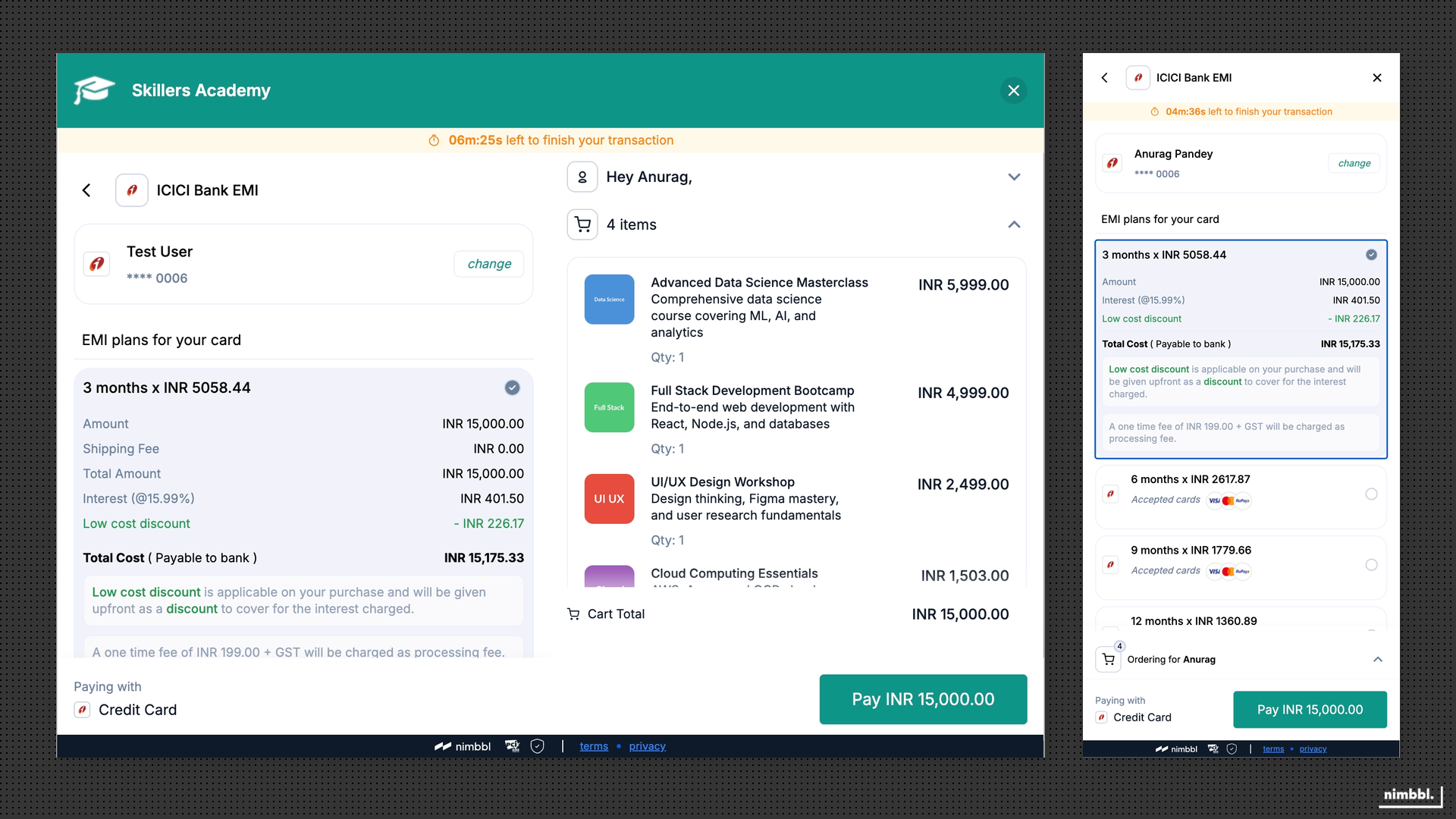This screenshot has height=819, width=1456.
Task: Click change button on Test User card
Action: [x=489, y=264]
